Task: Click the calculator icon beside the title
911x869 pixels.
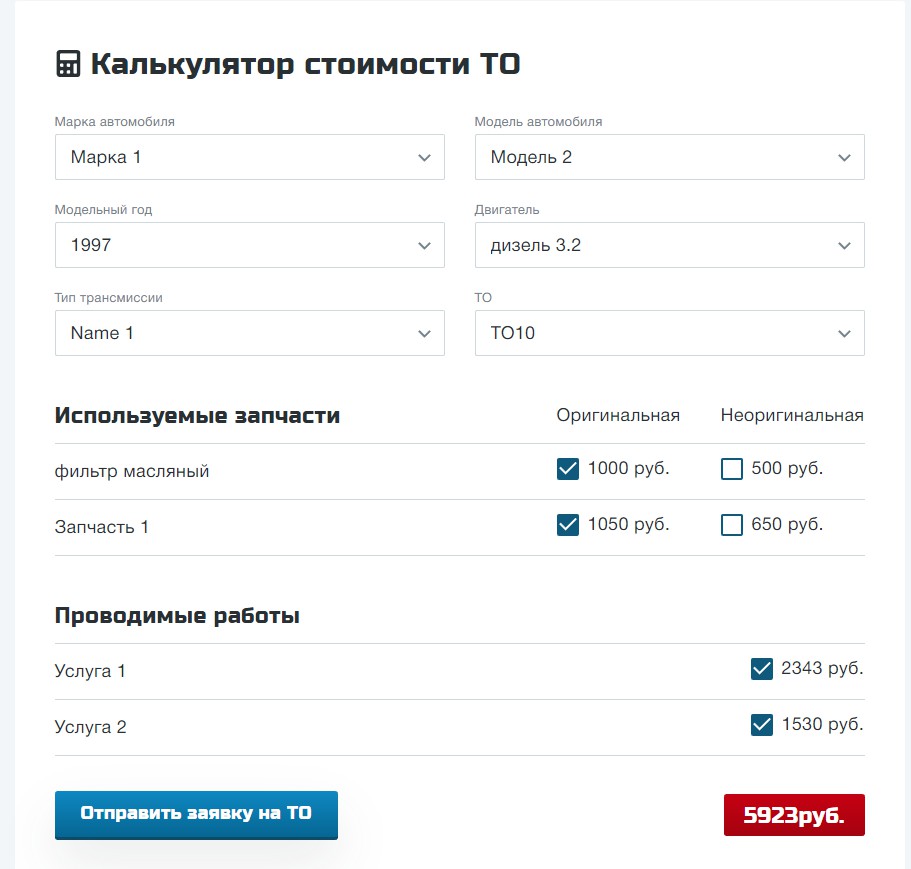Action: coord(68,65)
